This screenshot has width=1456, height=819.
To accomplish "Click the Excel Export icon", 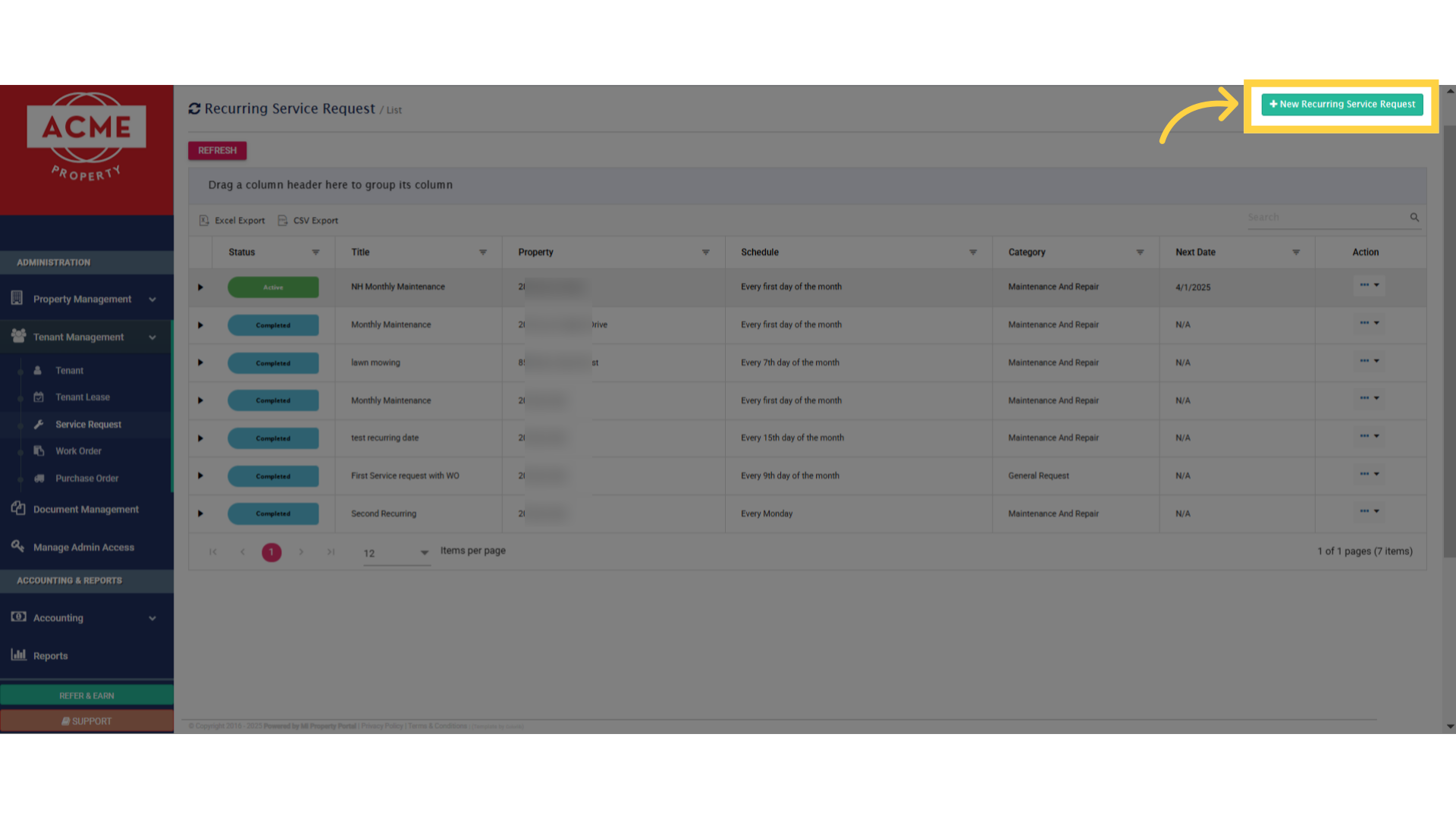I will point(204,221).
